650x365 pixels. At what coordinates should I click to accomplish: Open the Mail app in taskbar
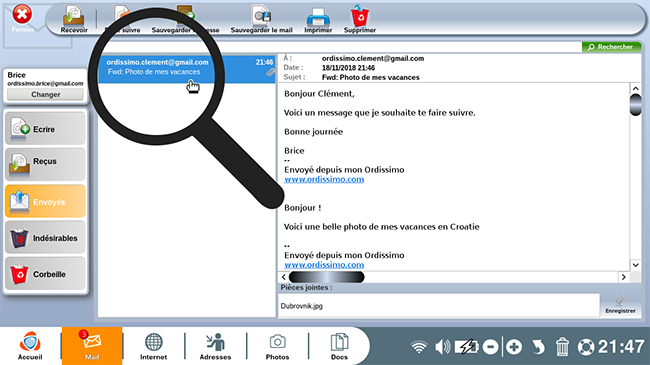tap(92, 346)
